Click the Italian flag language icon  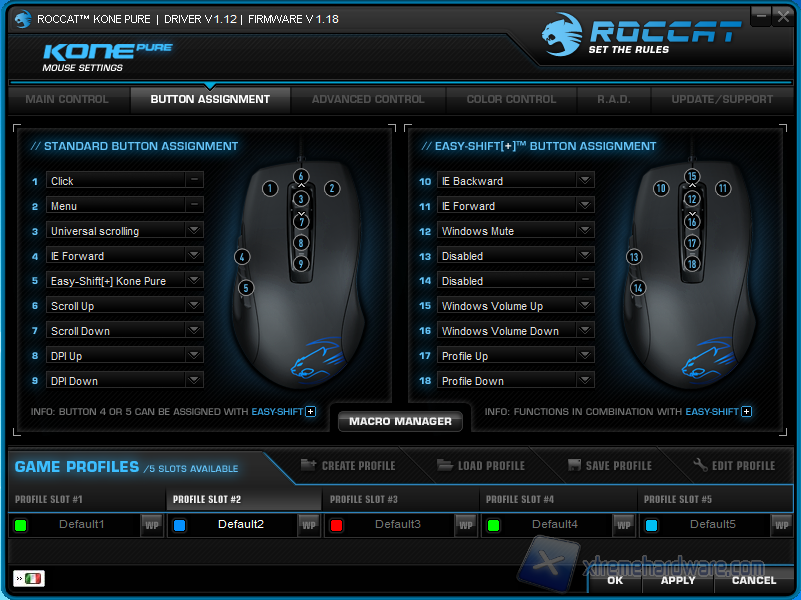point(33,579)
